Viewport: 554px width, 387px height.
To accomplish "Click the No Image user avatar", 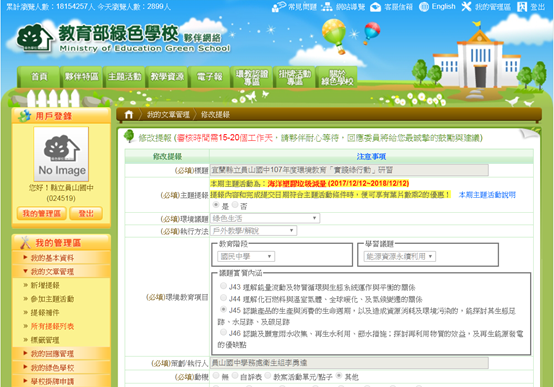I will 61,154.
